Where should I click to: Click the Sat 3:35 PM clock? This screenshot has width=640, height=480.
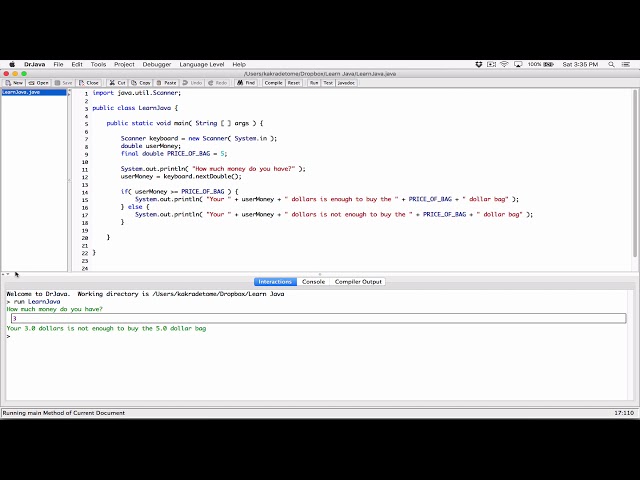pos(580,64)
